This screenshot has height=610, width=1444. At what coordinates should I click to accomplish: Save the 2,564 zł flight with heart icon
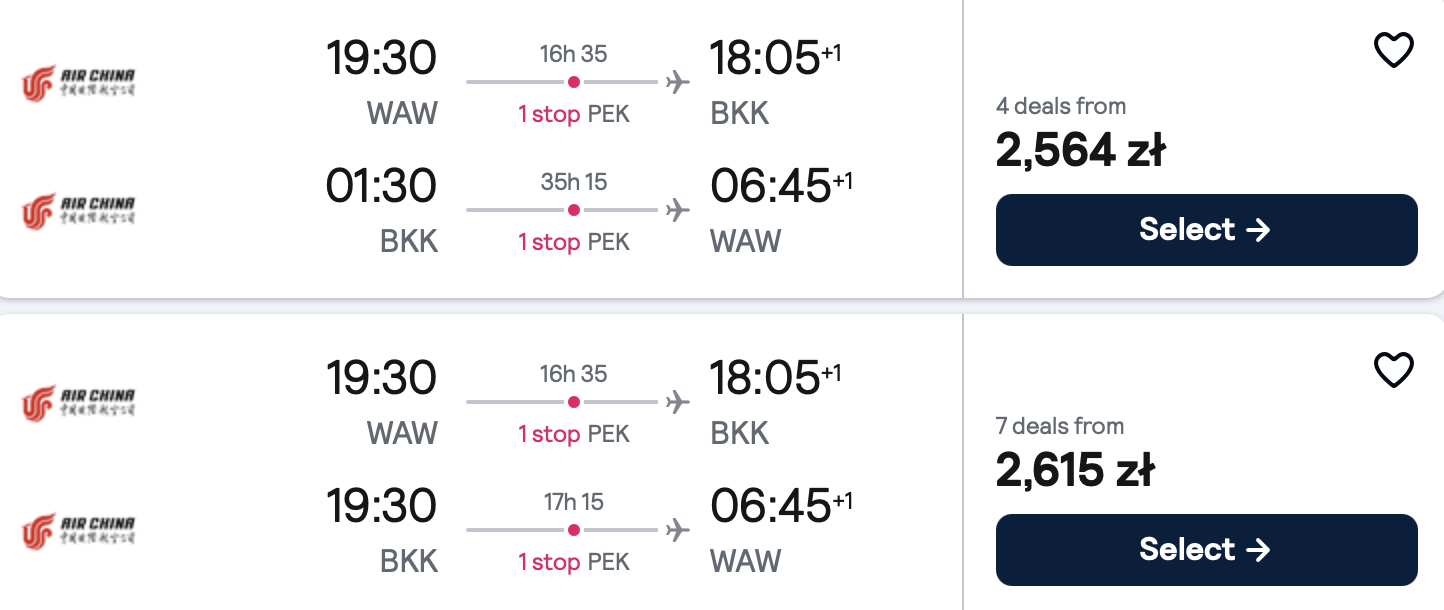[x=1393, y=50]
